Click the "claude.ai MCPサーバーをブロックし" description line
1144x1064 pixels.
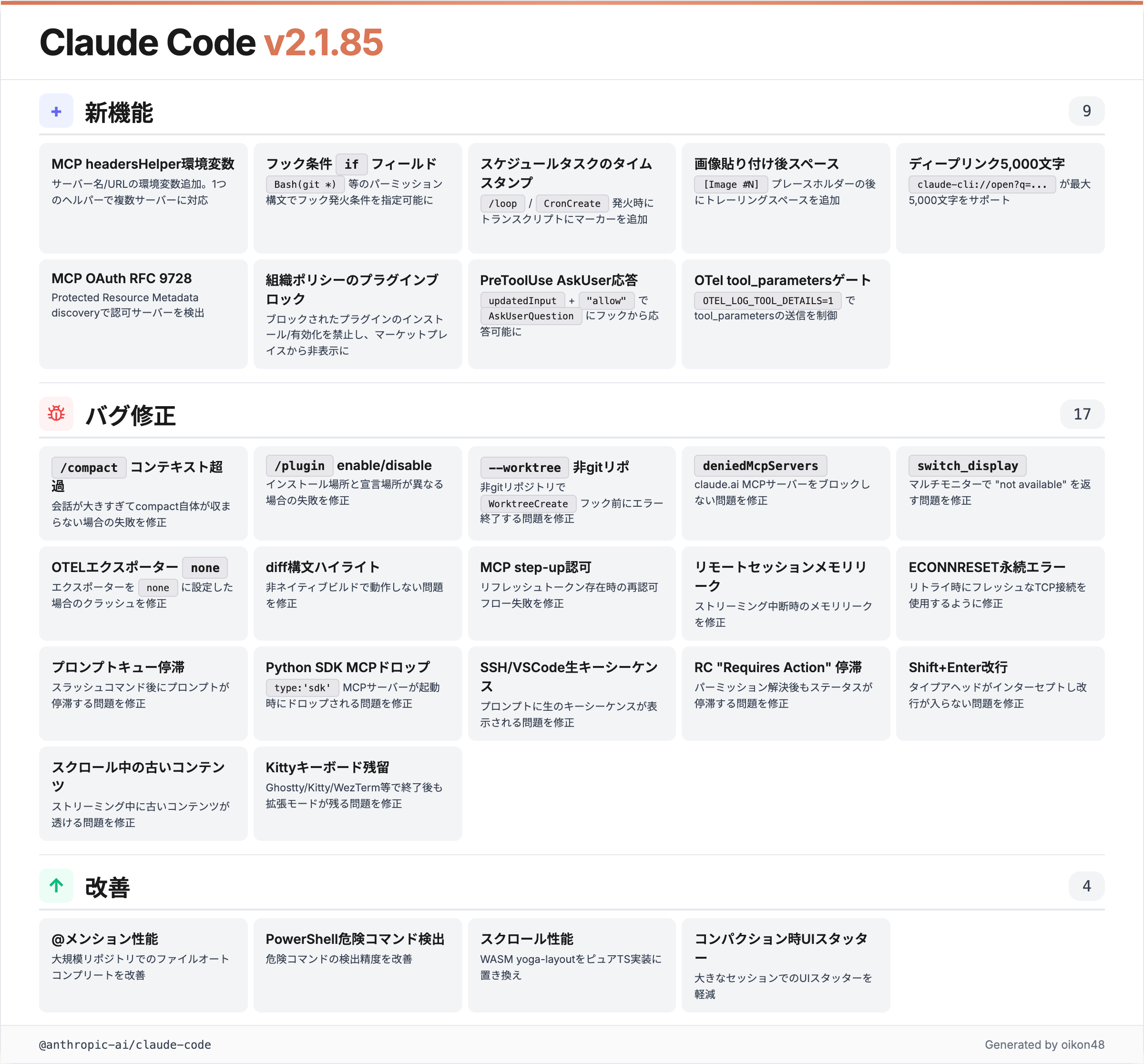coord(782,484)
